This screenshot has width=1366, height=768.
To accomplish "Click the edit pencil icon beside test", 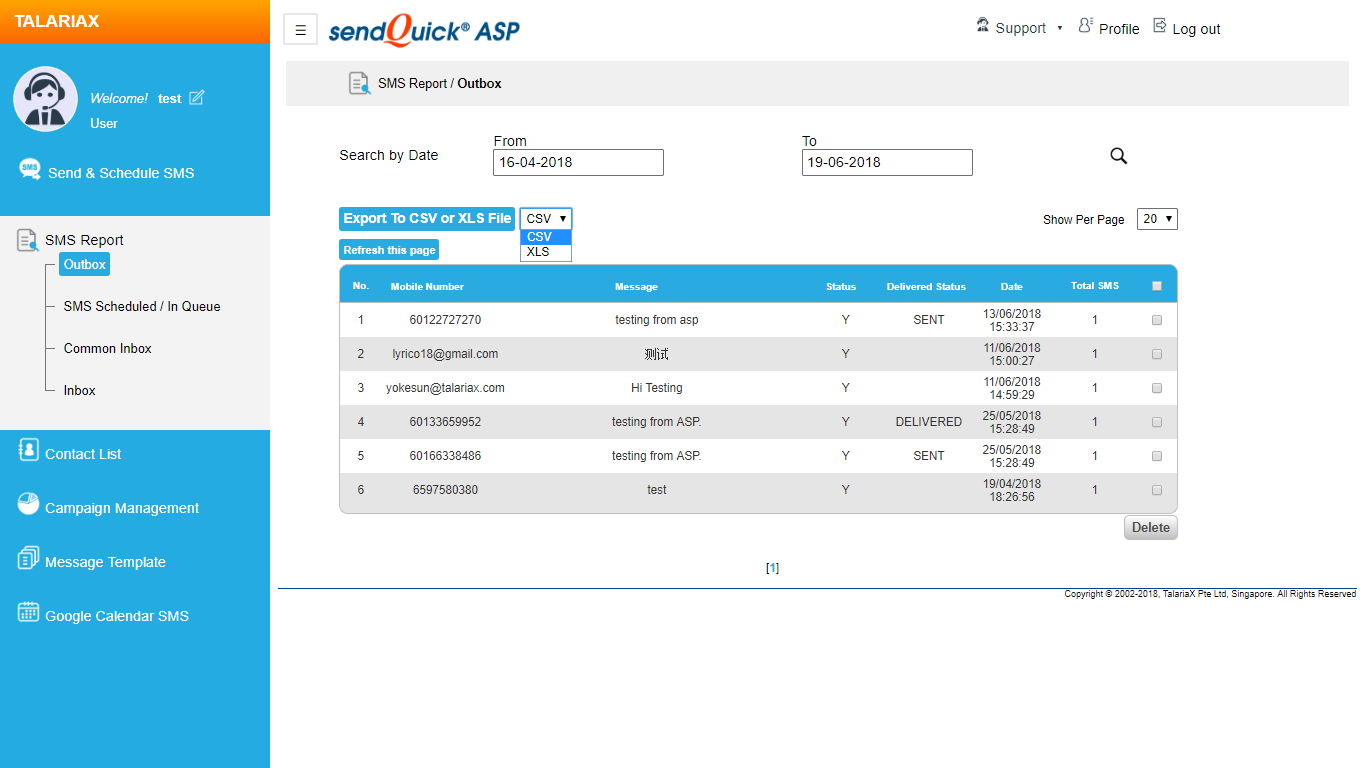I will pos(196,97).
